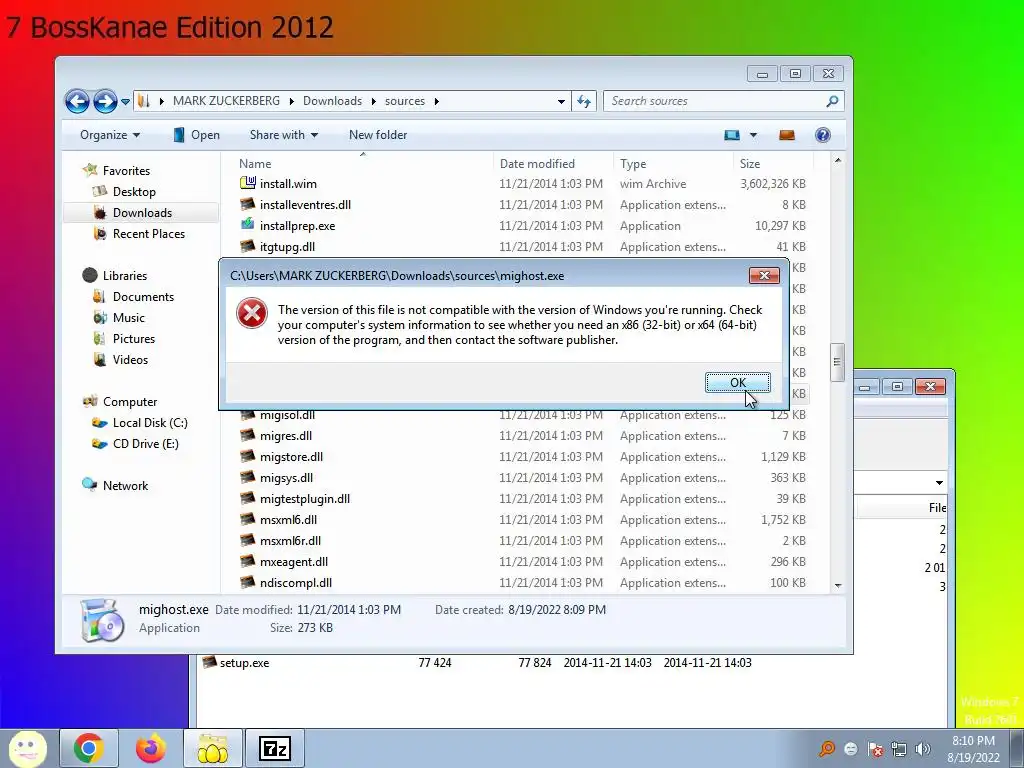Select install.wim file icon
This screenshot has height=768, width=1024.
[x=248, y=184]
